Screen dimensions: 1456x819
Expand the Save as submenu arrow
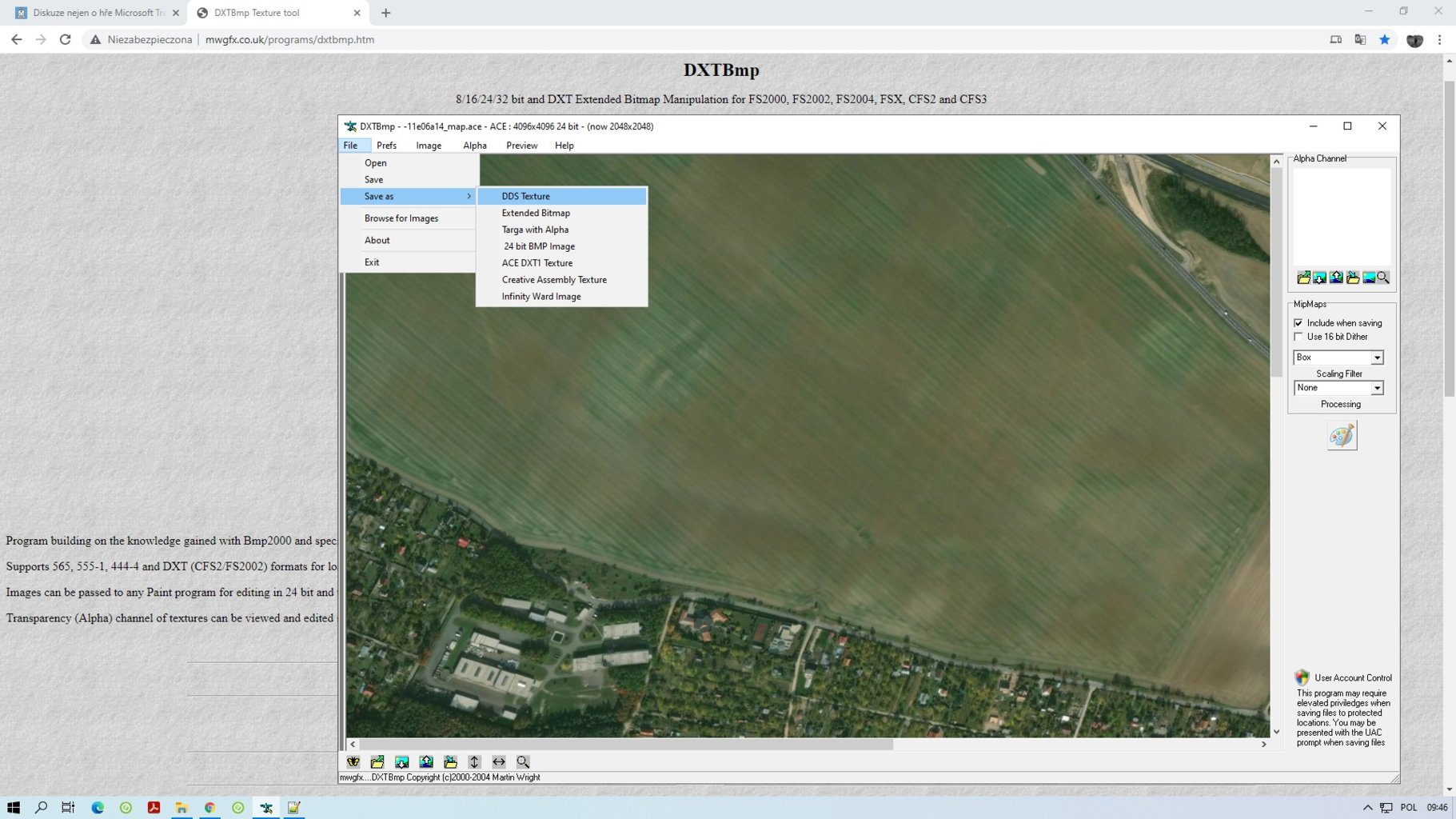coord(469,196)
